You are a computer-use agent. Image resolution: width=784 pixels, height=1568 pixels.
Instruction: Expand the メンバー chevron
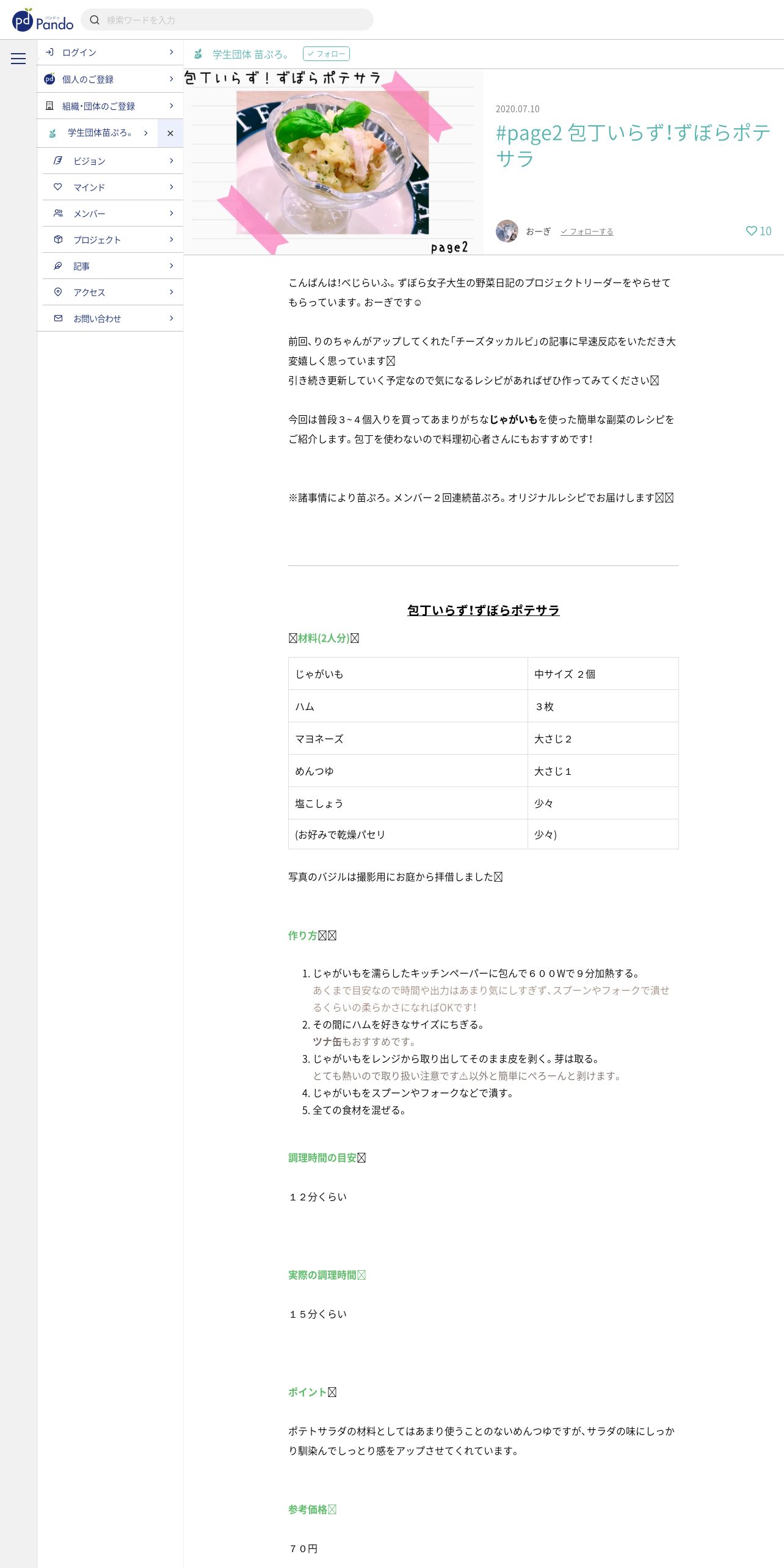point(172,213)
